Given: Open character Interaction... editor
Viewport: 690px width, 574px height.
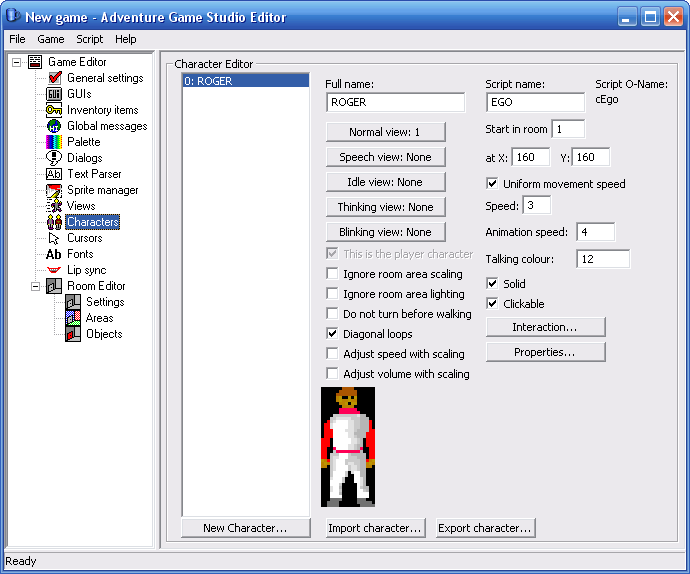Looking at the screenshot, I should tap(546, 327).
